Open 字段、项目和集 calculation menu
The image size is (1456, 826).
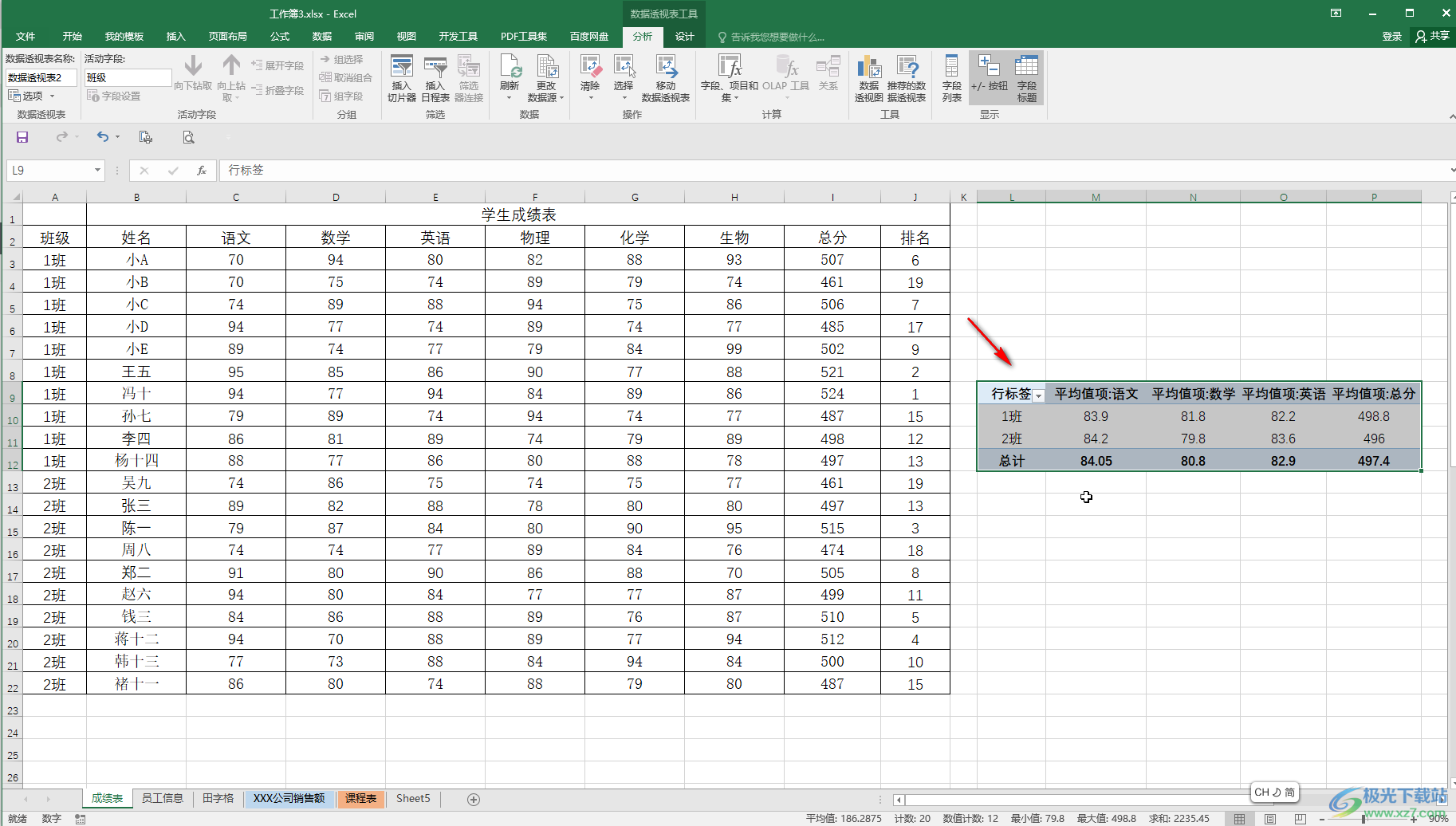point(730,78)
